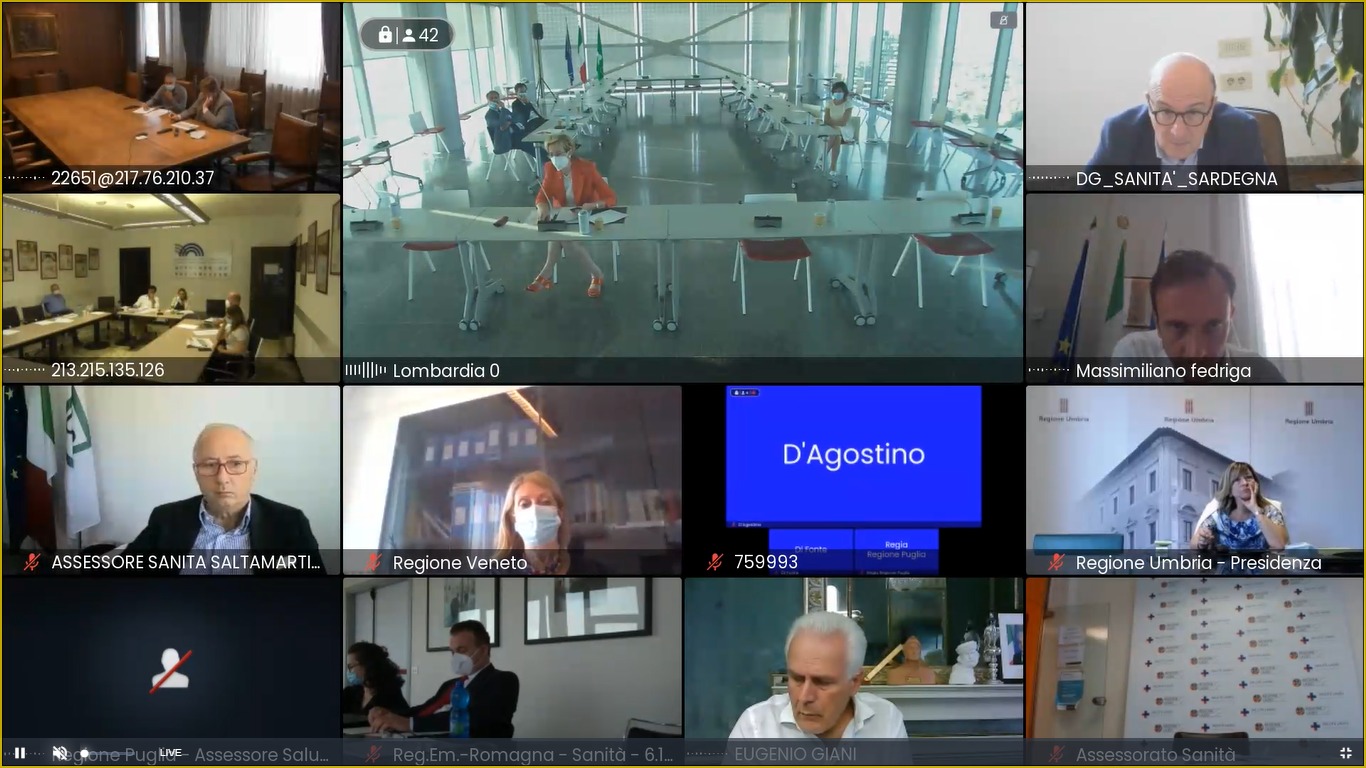Click the lock icon in meeting badge
The width and height of the screenshot is (1366, 768).
(385, 35)
